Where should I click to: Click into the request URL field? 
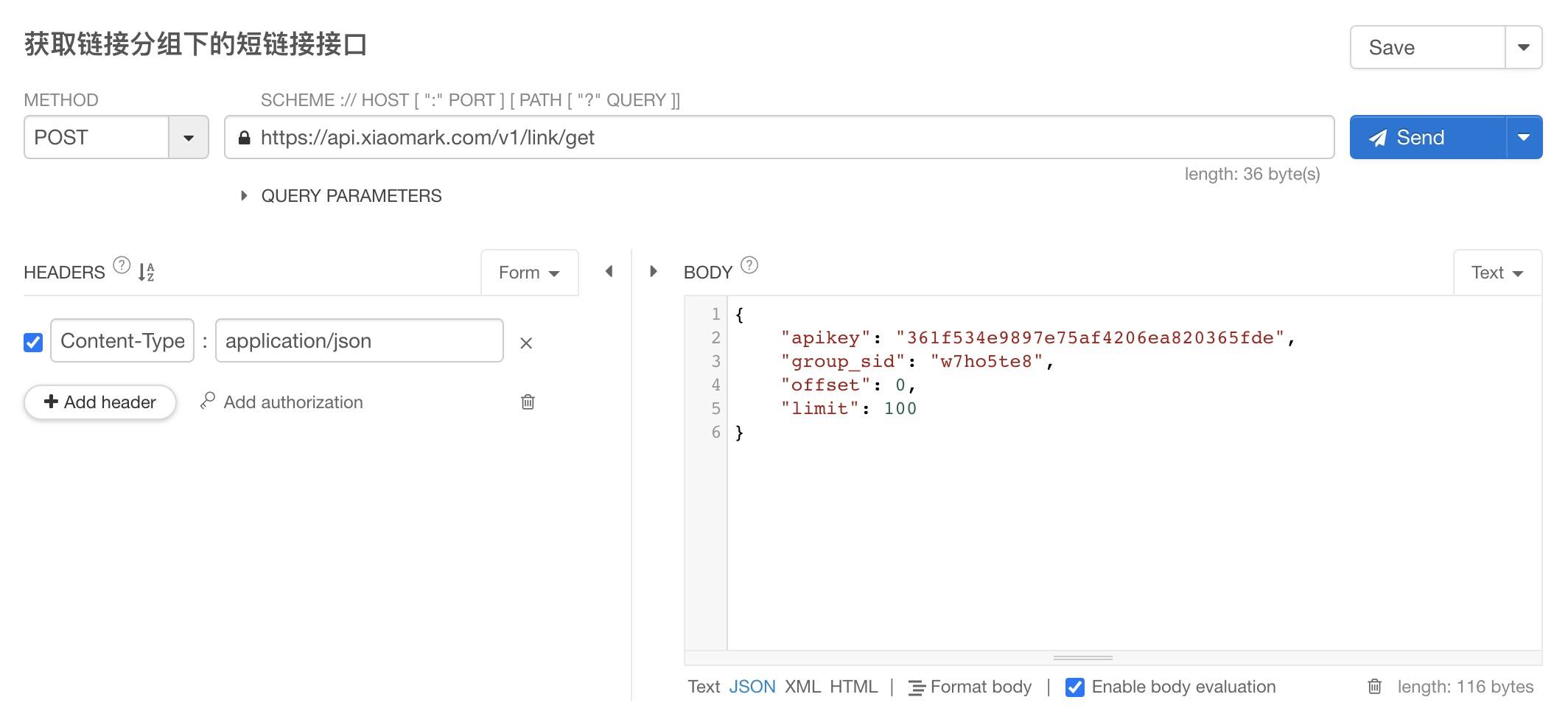pyautogui.click(x=780, y=137)
